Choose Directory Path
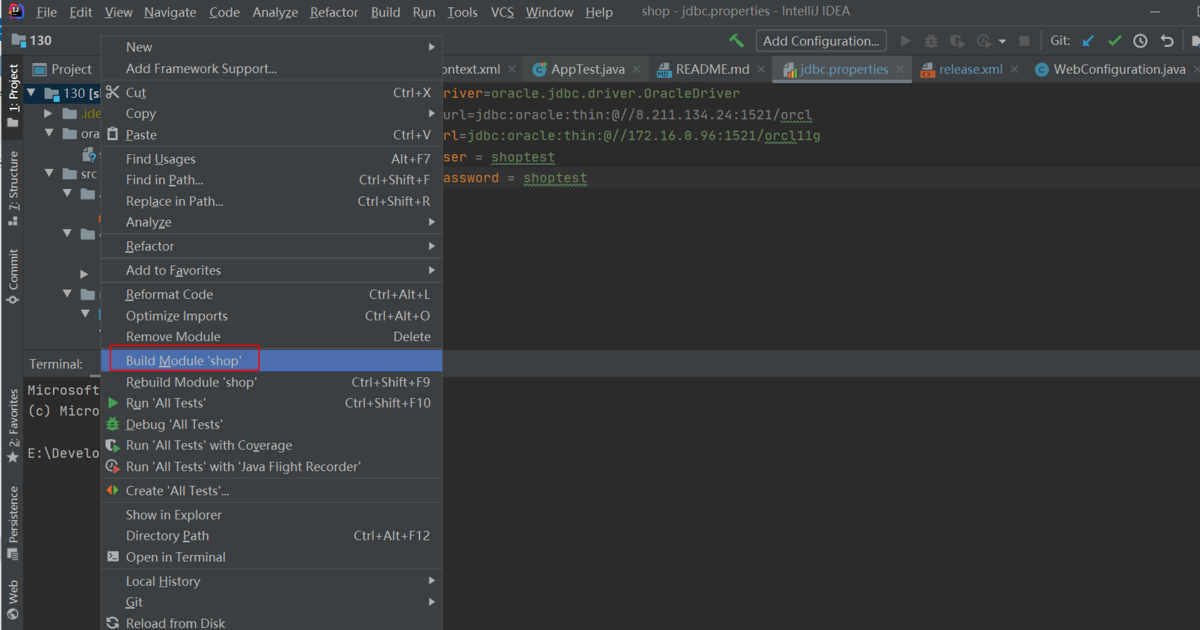Viewport: 1200px width, 630px height. pos(272,536)
